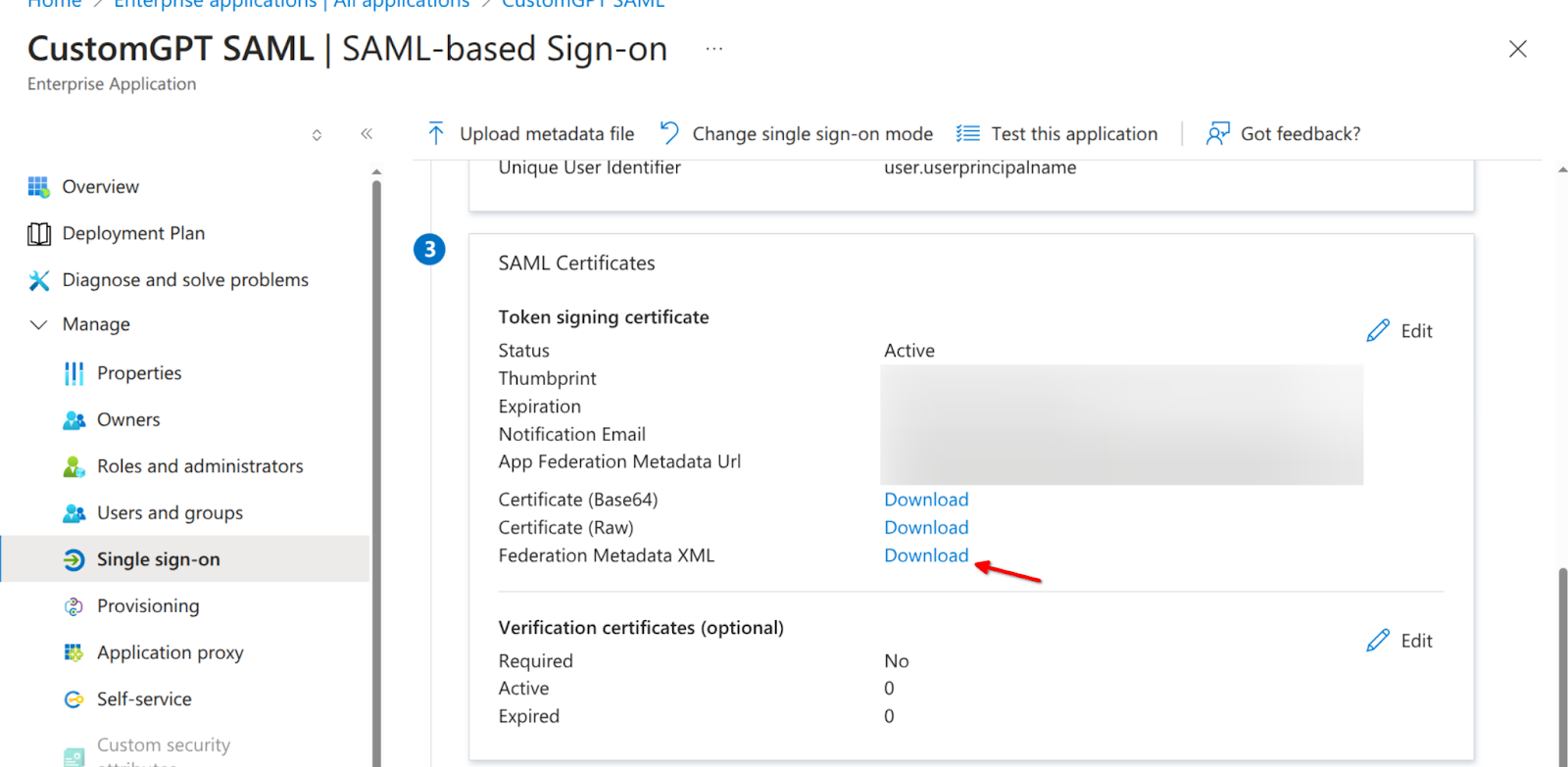This screenshot has width=1568, height=767.
Task: Download Certificate (Base64)
Action: point(926,500)
